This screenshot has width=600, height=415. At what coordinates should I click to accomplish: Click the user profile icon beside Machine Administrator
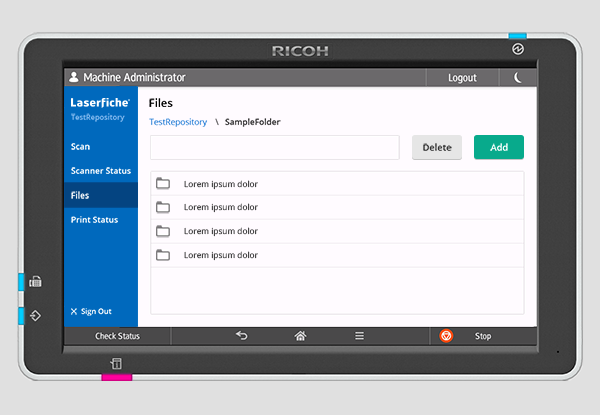[74, 77]
